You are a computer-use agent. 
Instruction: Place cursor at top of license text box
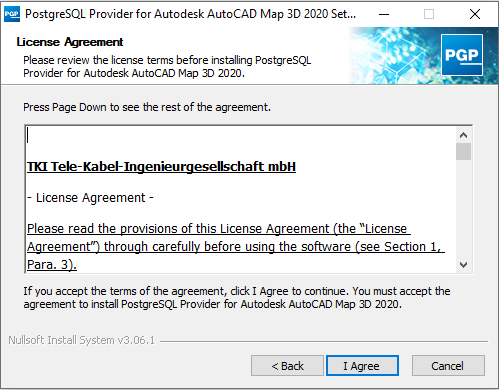tap(28, 135)
